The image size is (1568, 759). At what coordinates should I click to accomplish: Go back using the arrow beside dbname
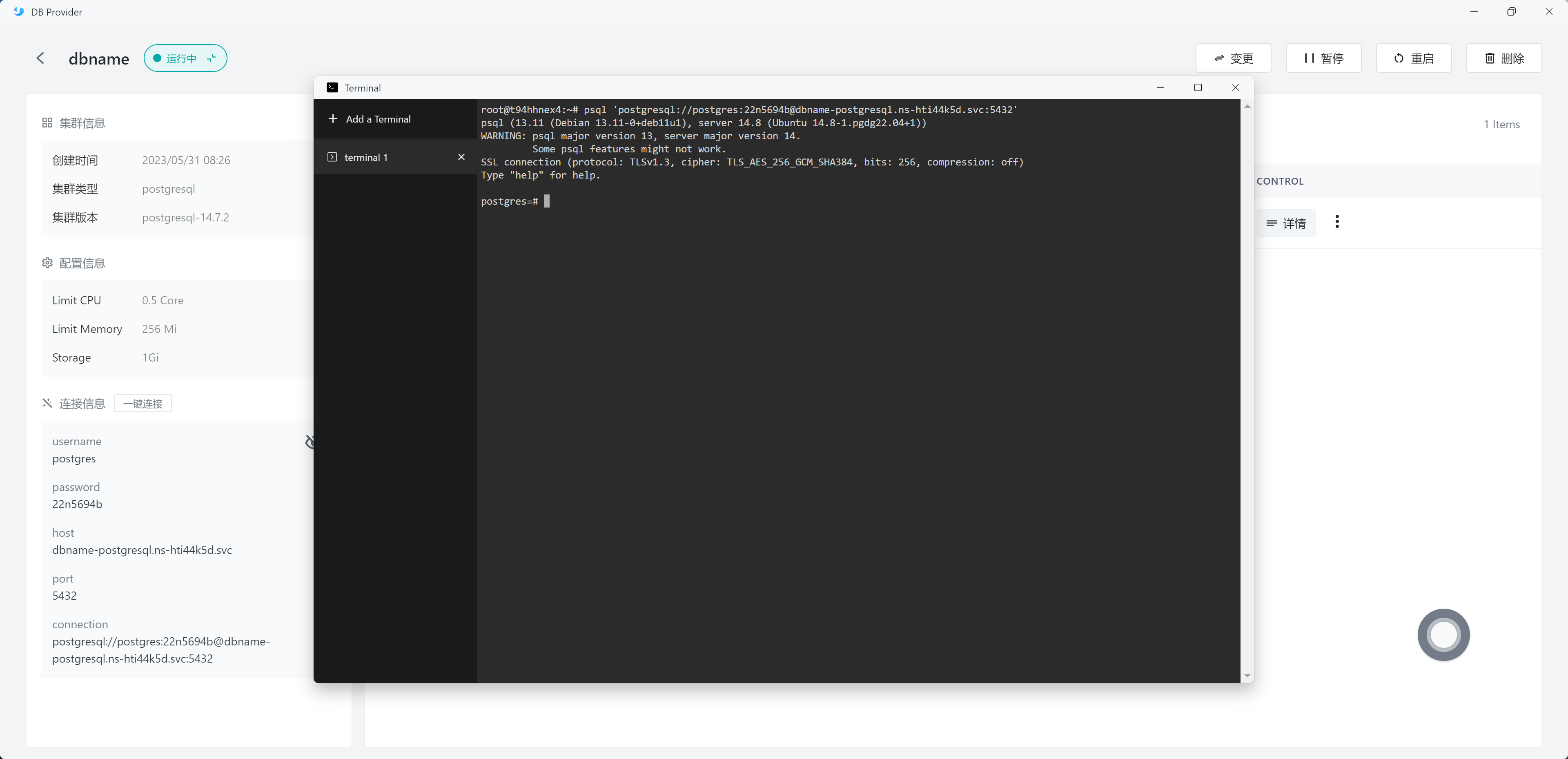point(40,58)
